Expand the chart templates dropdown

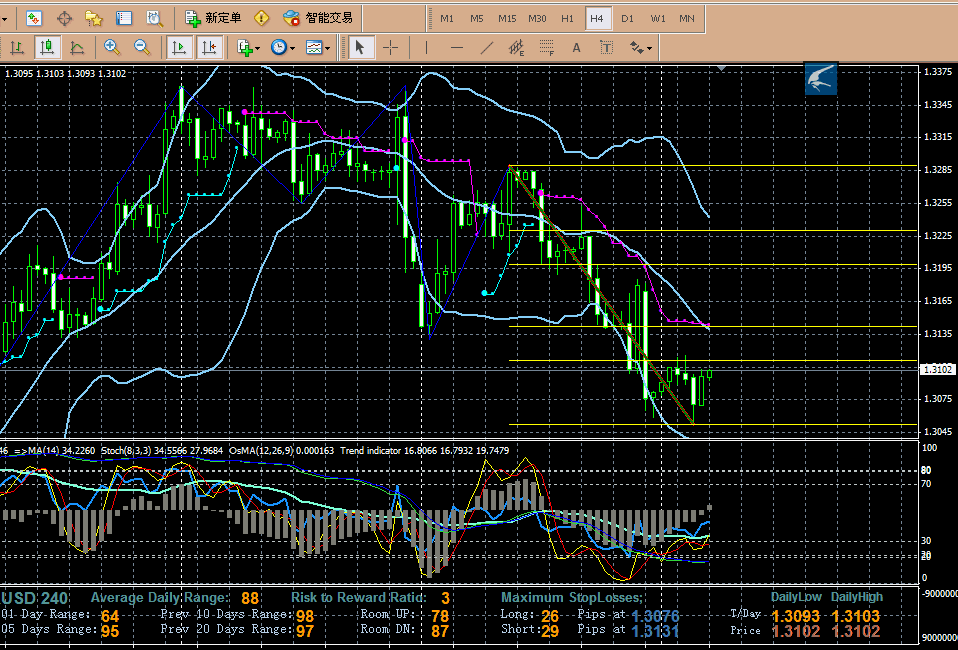coord(318,47)
